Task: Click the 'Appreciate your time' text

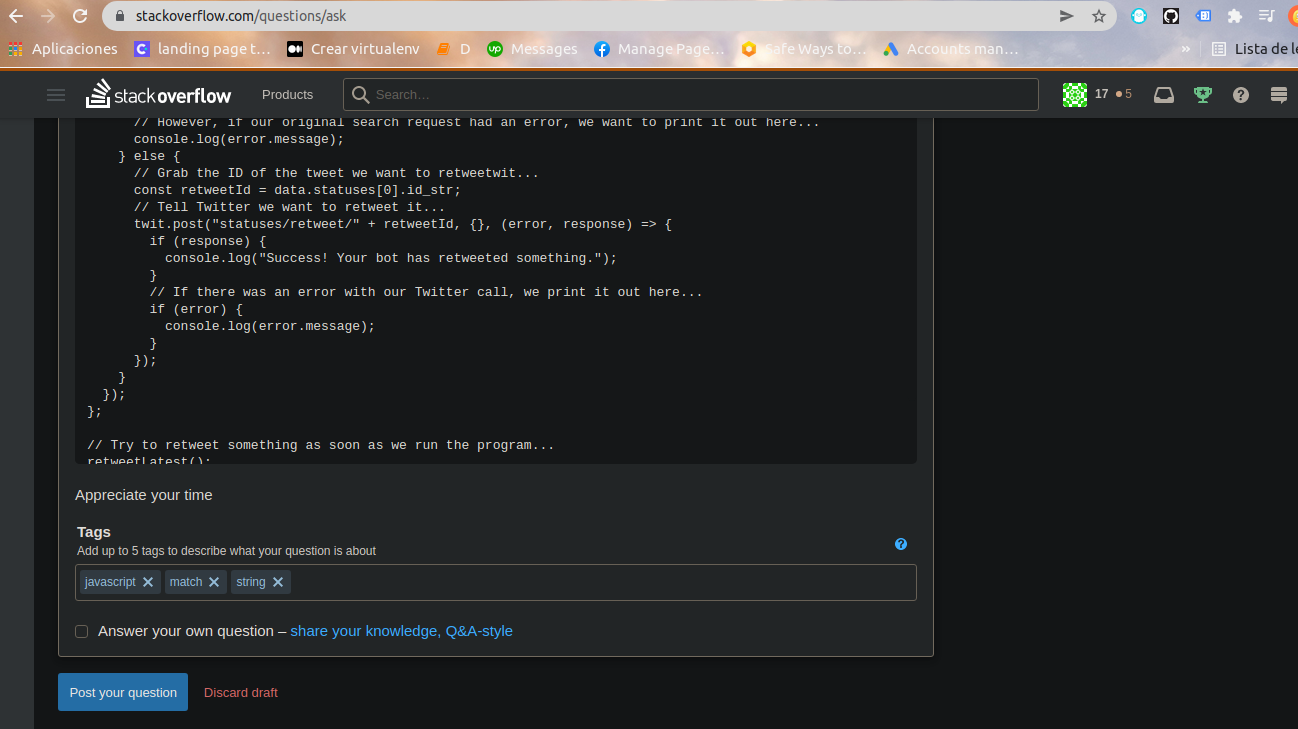Action: pos(144,495)
